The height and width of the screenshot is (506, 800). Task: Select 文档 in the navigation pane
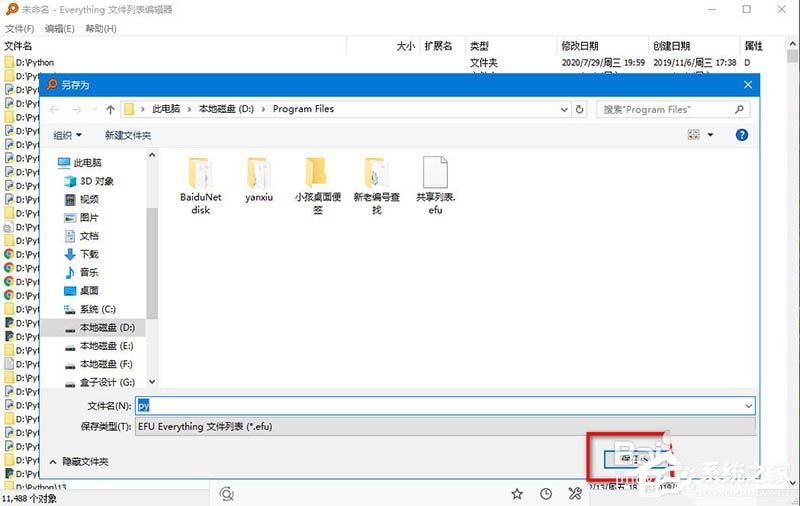click(82, 236)
